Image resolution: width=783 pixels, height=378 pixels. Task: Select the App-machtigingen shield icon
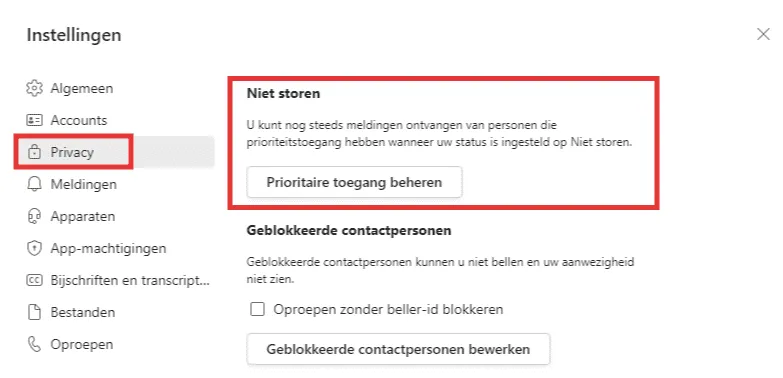pyautogui.click(x=34, y=248)
